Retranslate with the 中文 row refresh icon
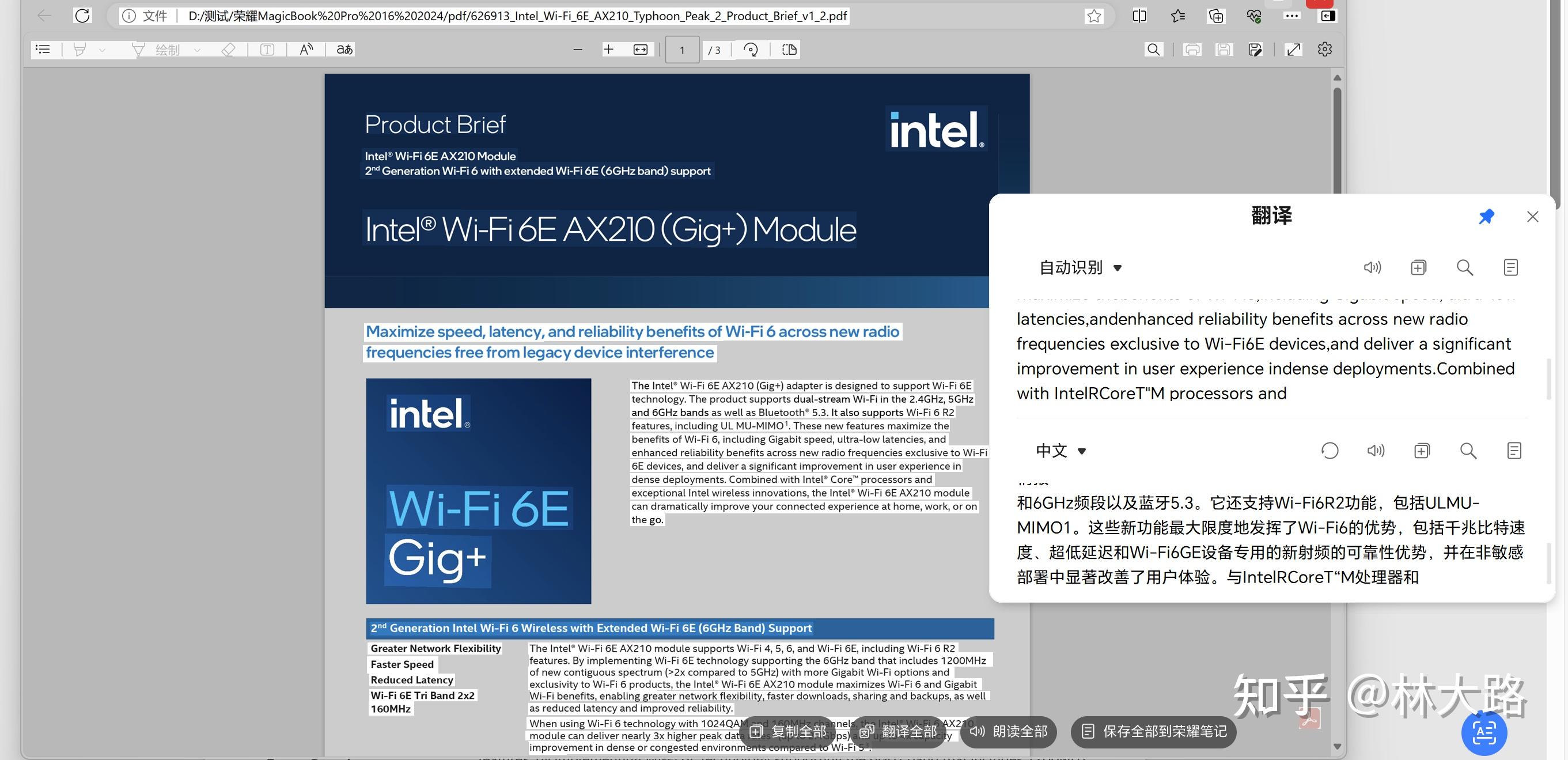Image resolution: width=1568 pixels, height=760 pixels. pos(1330,451)
